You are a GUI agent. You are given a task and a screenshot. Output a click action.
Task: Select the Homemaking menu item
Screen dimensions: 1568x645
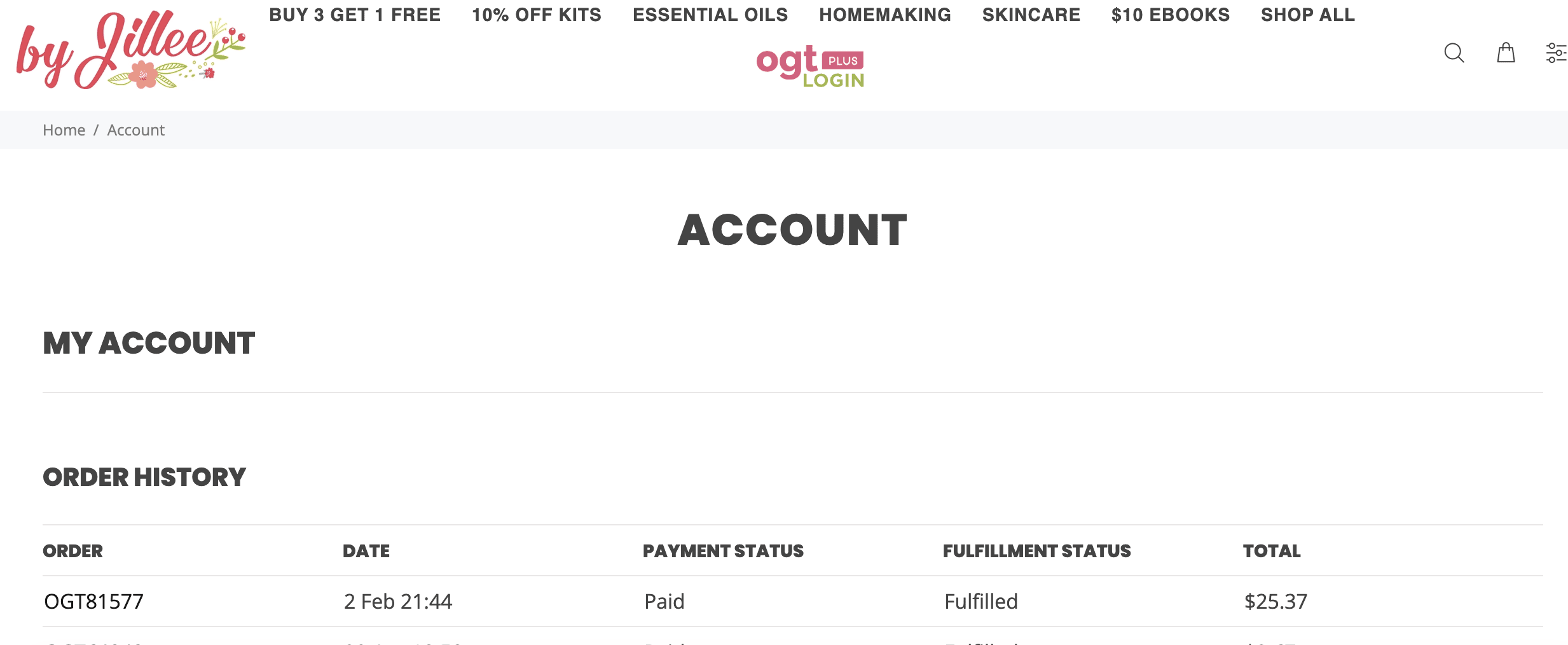tap(885, 15)
